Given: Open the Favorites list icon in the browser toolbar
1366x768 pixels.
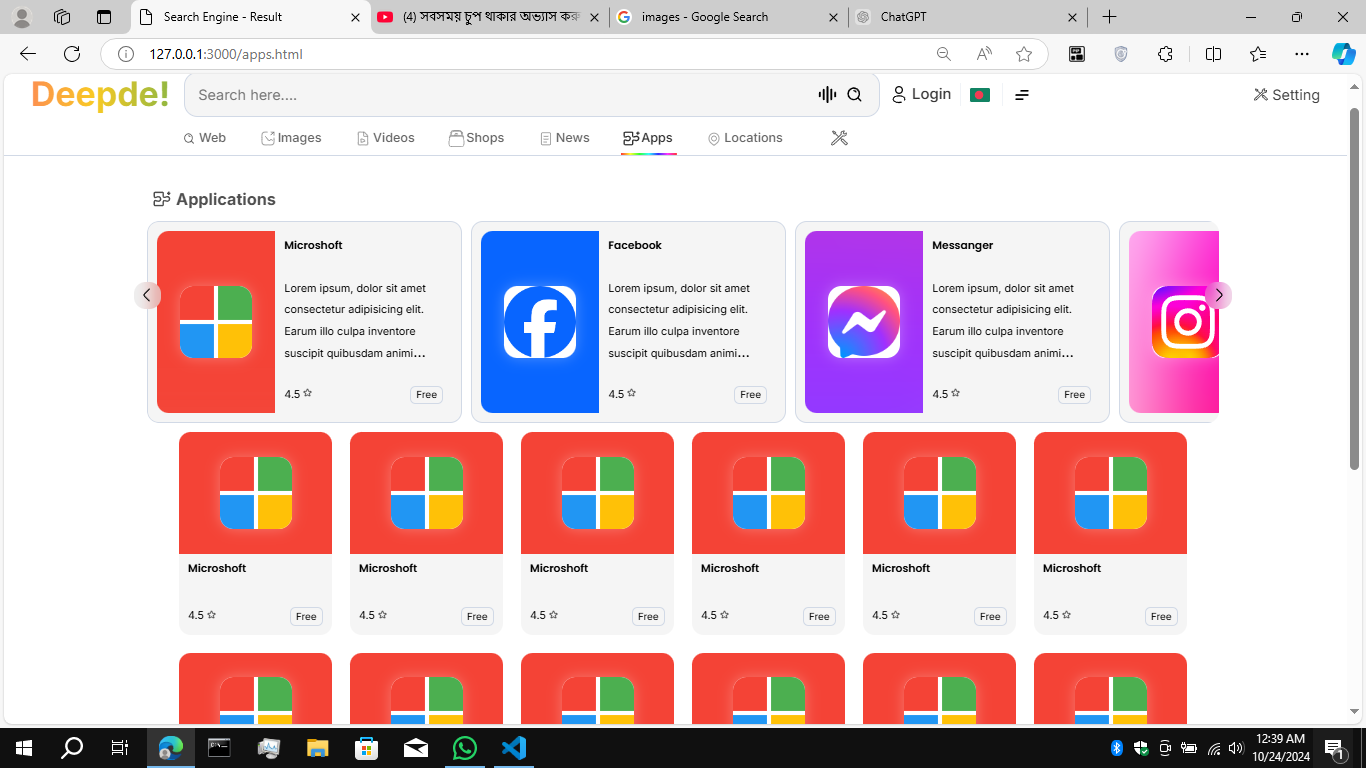Looking at the screenshot, I should tap(1258, 54).
